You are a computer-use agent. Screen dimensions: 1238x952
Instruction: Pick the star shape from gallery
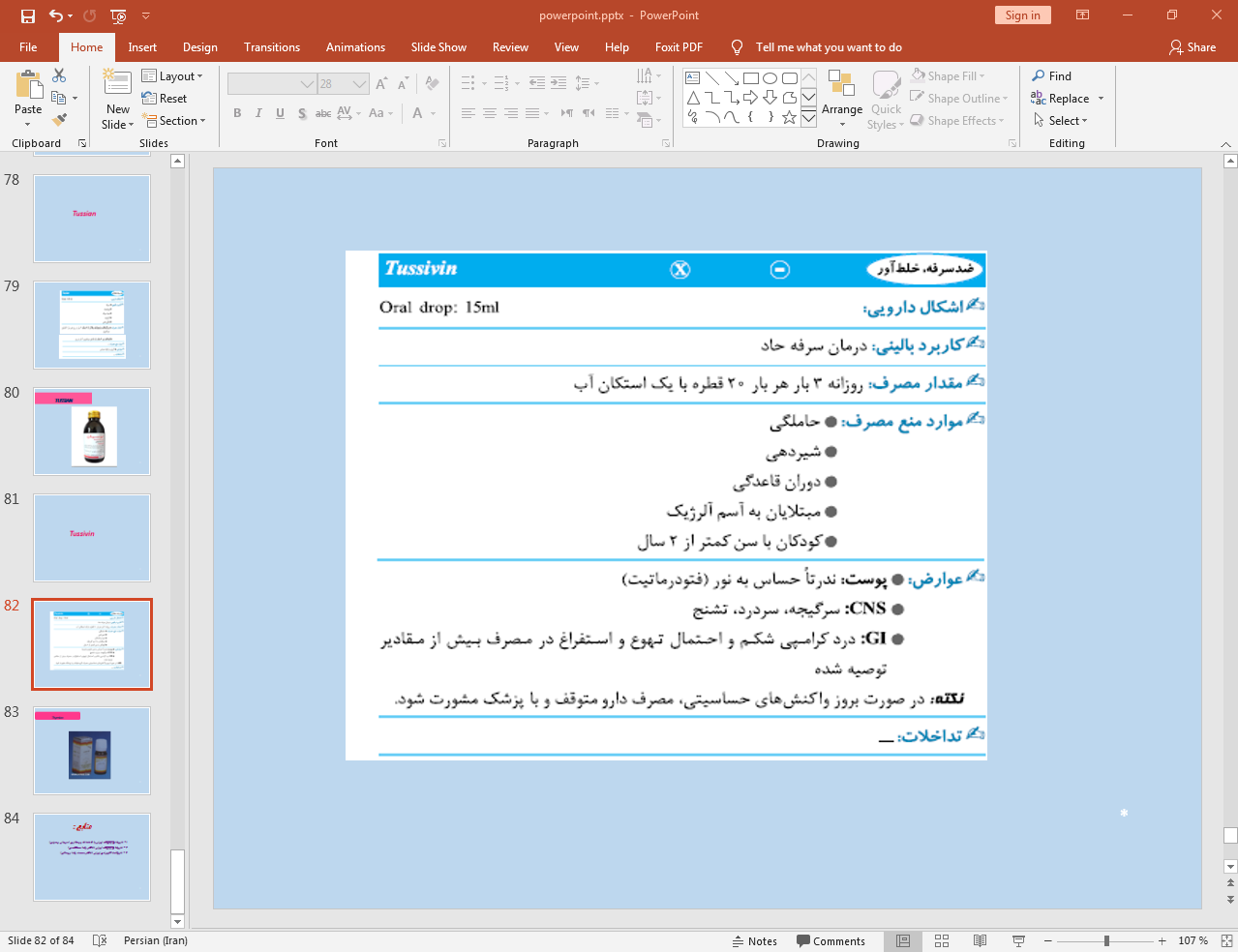790,117
